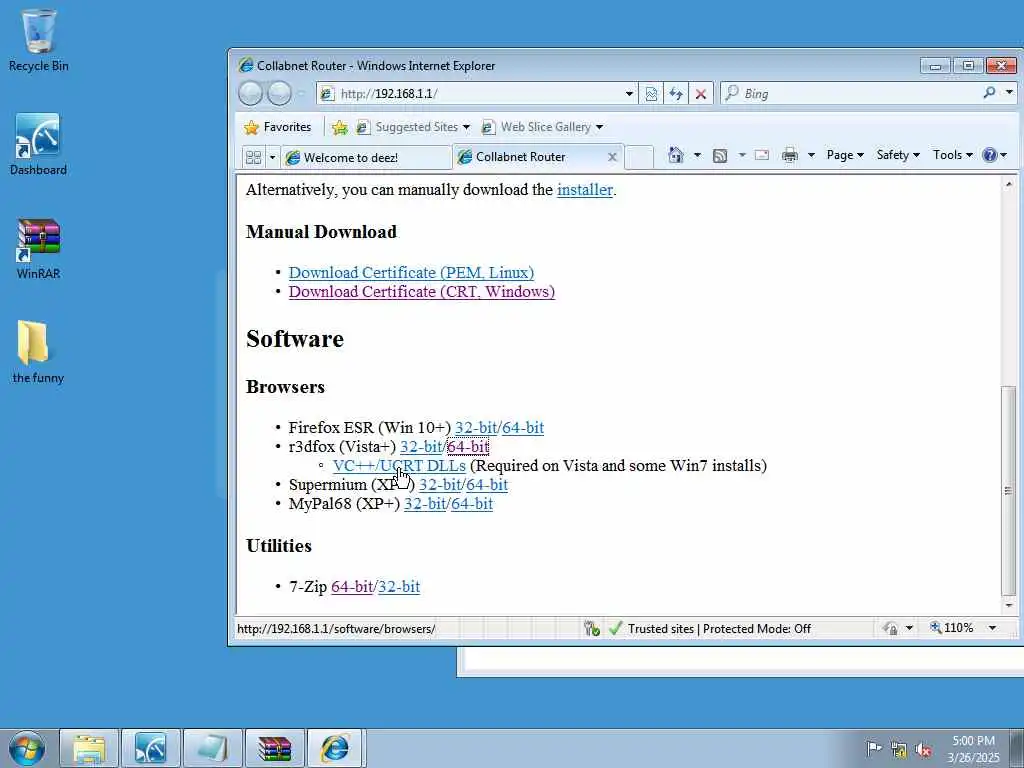
Task: Open the Safety menu
Action: 898,155
